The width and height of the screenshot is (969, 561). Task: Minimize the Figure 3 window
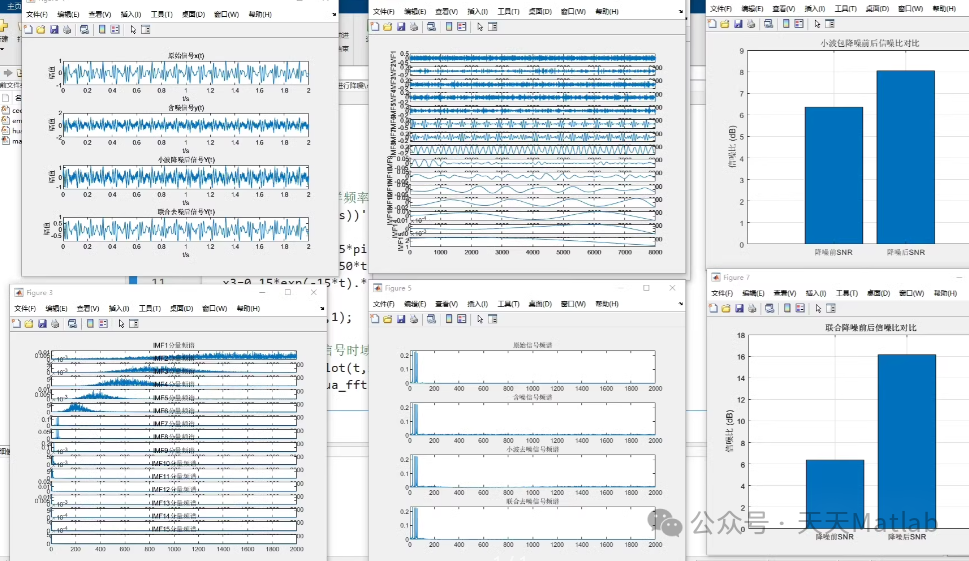coord(262,292)
